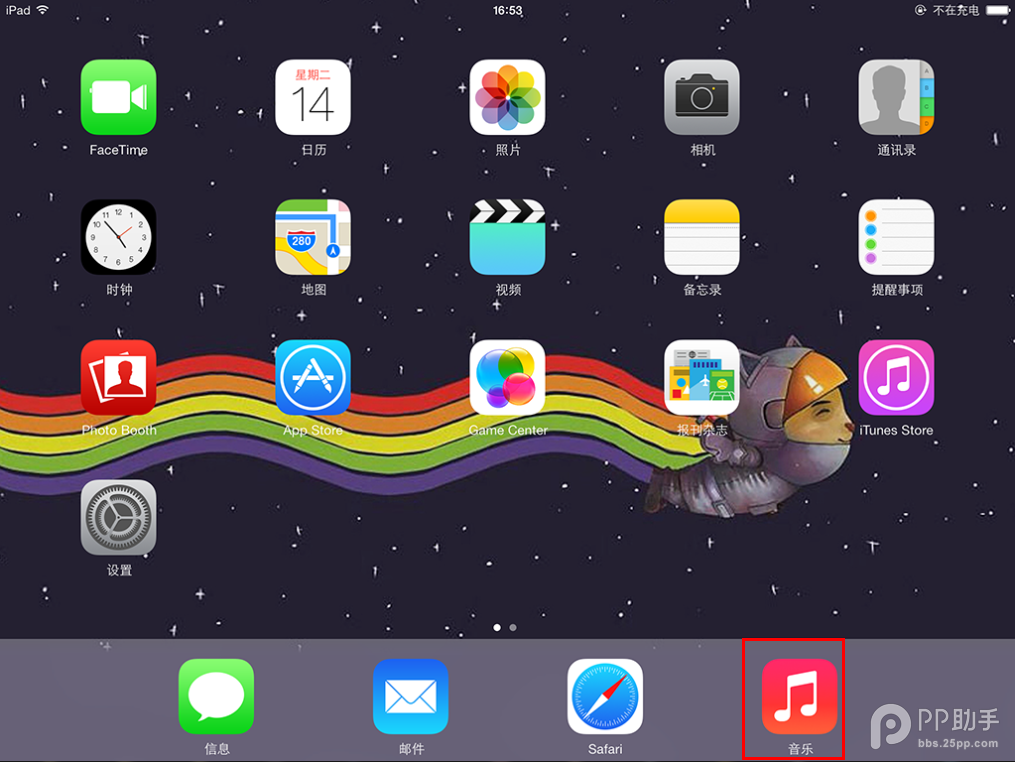Open the Music (音乐) app in dock

pyautogui.click(x=799, y=697)
